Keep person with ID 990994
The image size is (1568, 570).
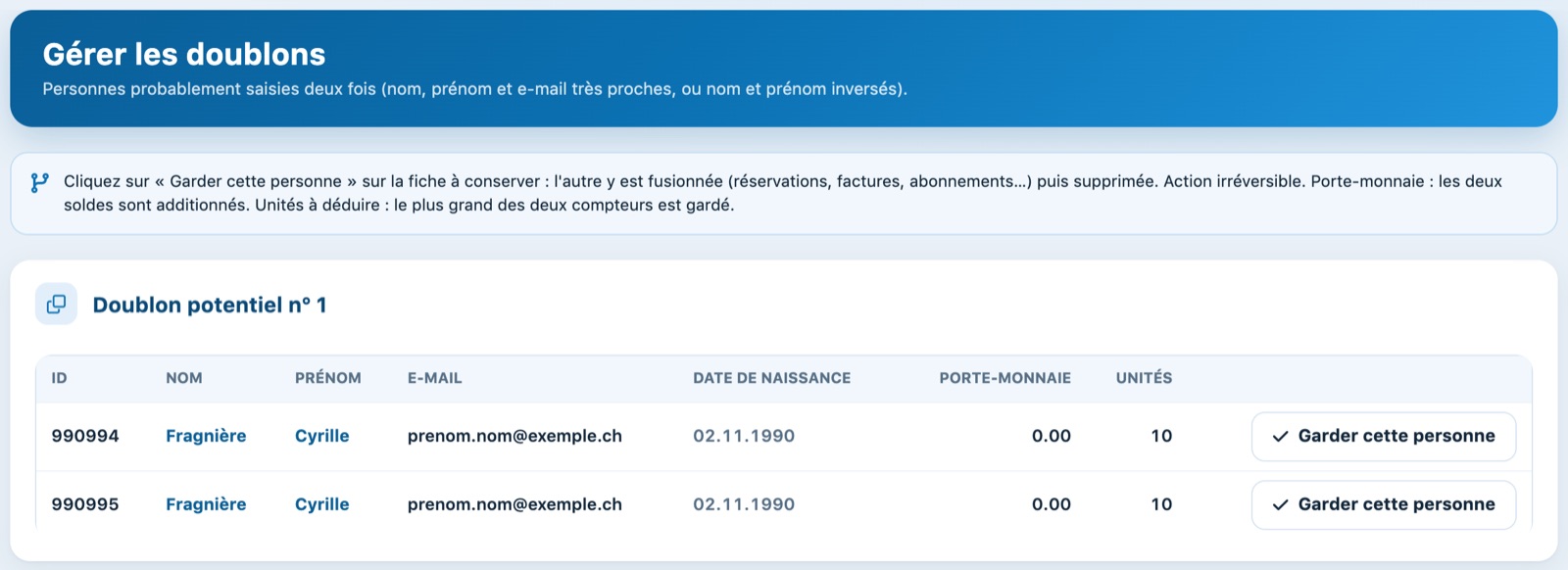point(1384,437)
